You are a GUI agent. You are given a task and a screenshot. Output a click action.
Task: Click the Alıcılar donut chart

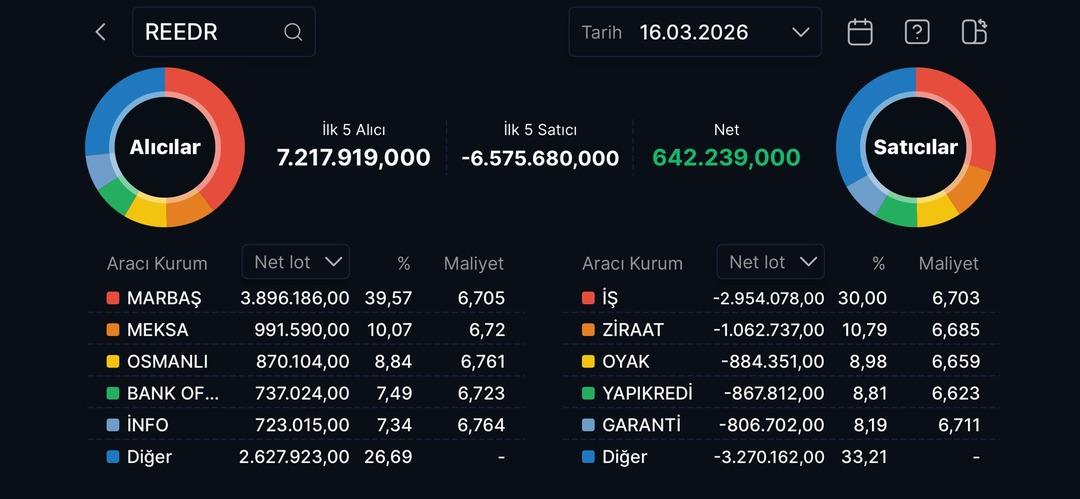pyautogui.click(x=165, y=147)
